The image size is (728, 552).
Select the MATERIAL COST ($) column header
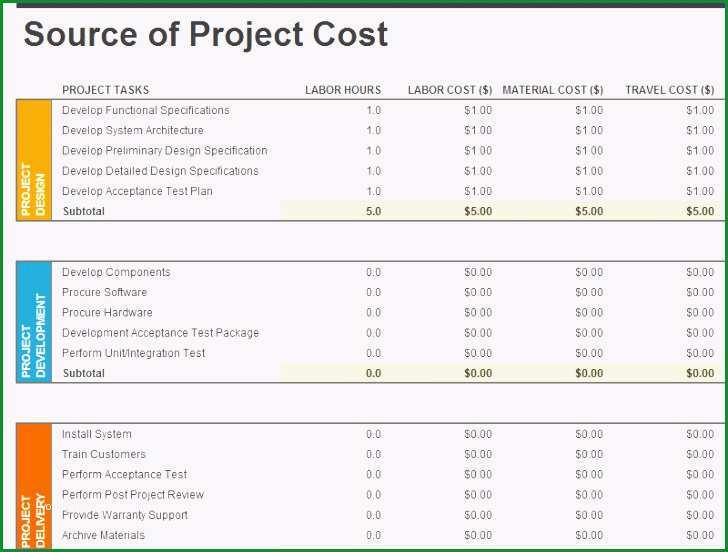click(x=552, y=90)
